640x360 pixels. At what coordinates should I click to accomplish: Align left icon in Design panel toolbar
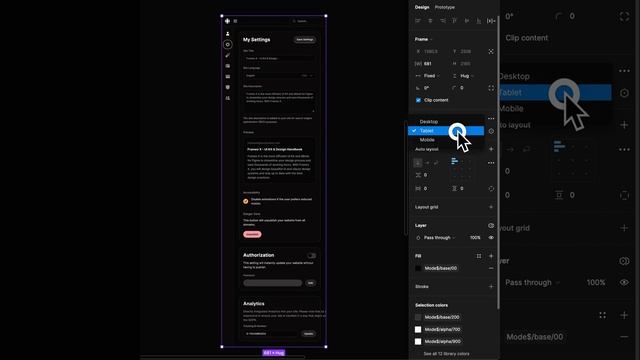click(418, 21)
